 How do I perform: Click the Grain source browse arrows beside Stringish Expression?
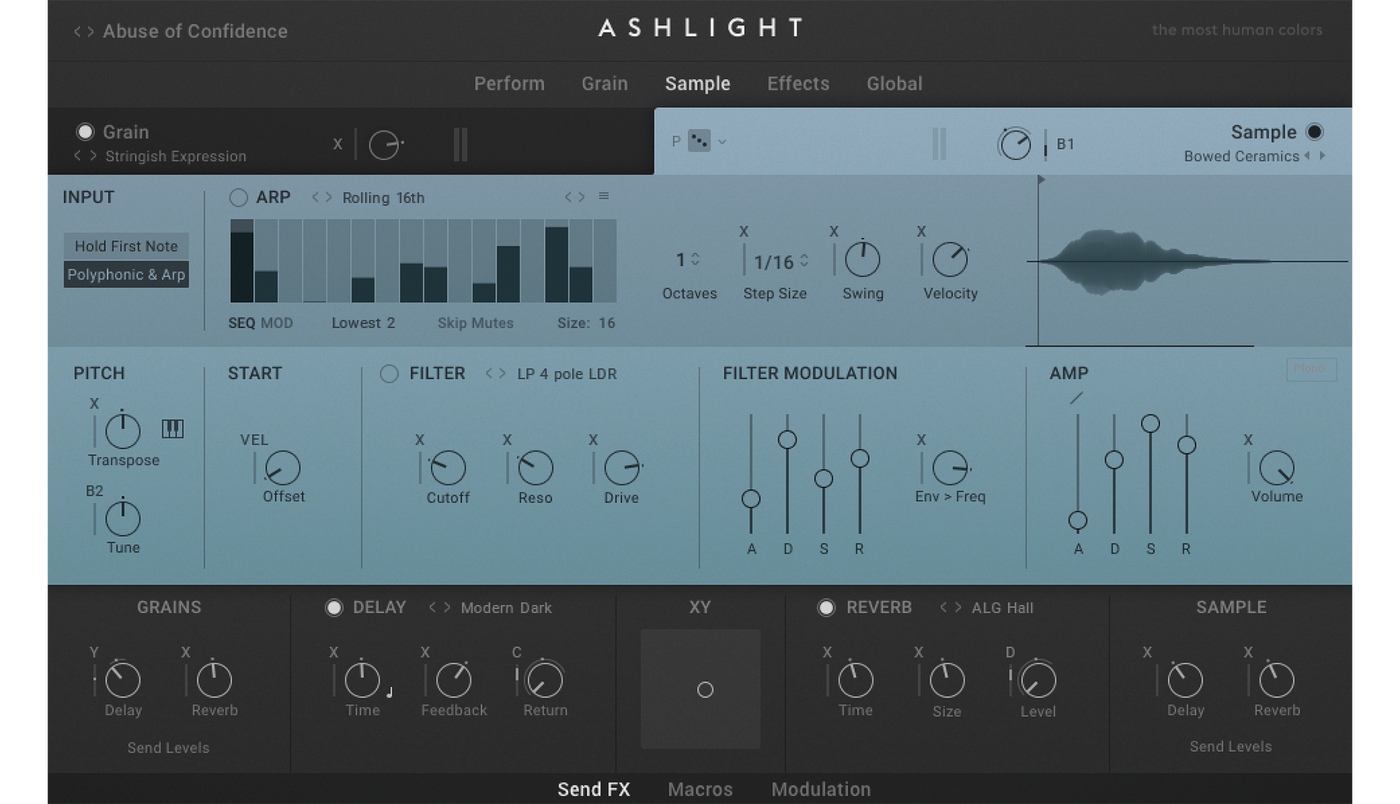86,156
